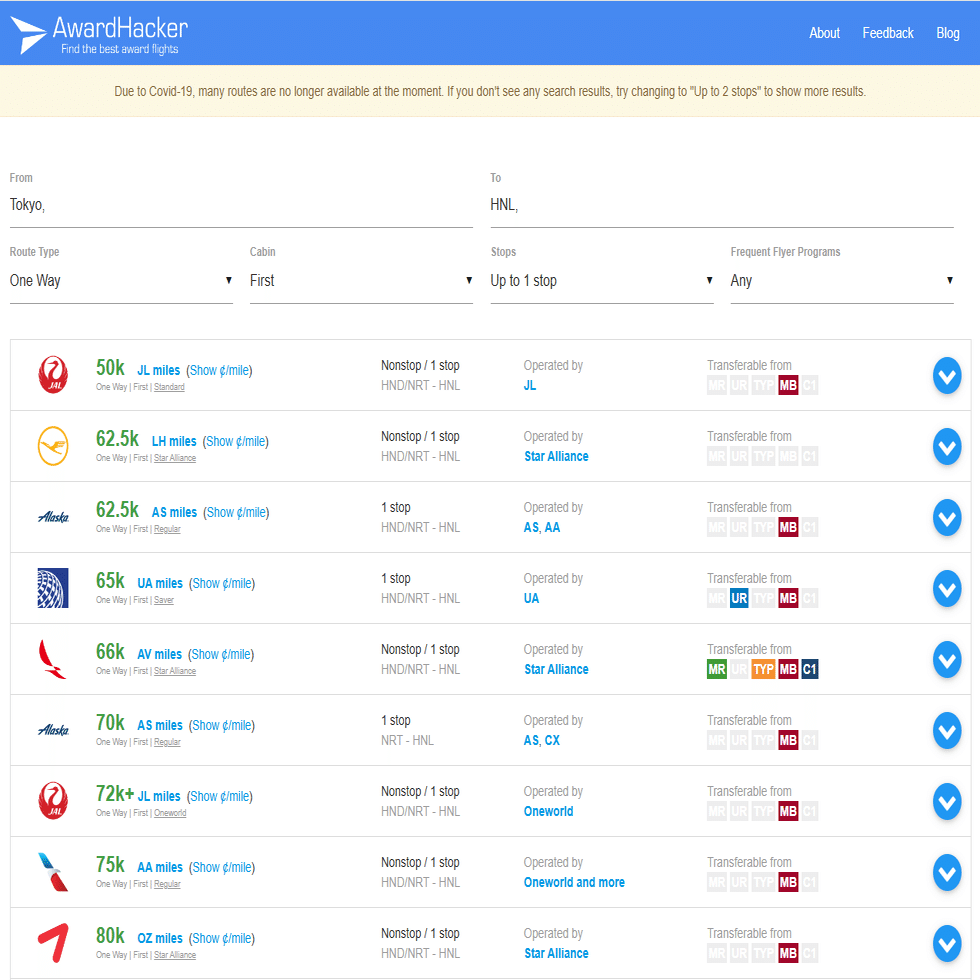Open the Route Type dropdown
The image size is (980, 980).
point(121,281)
